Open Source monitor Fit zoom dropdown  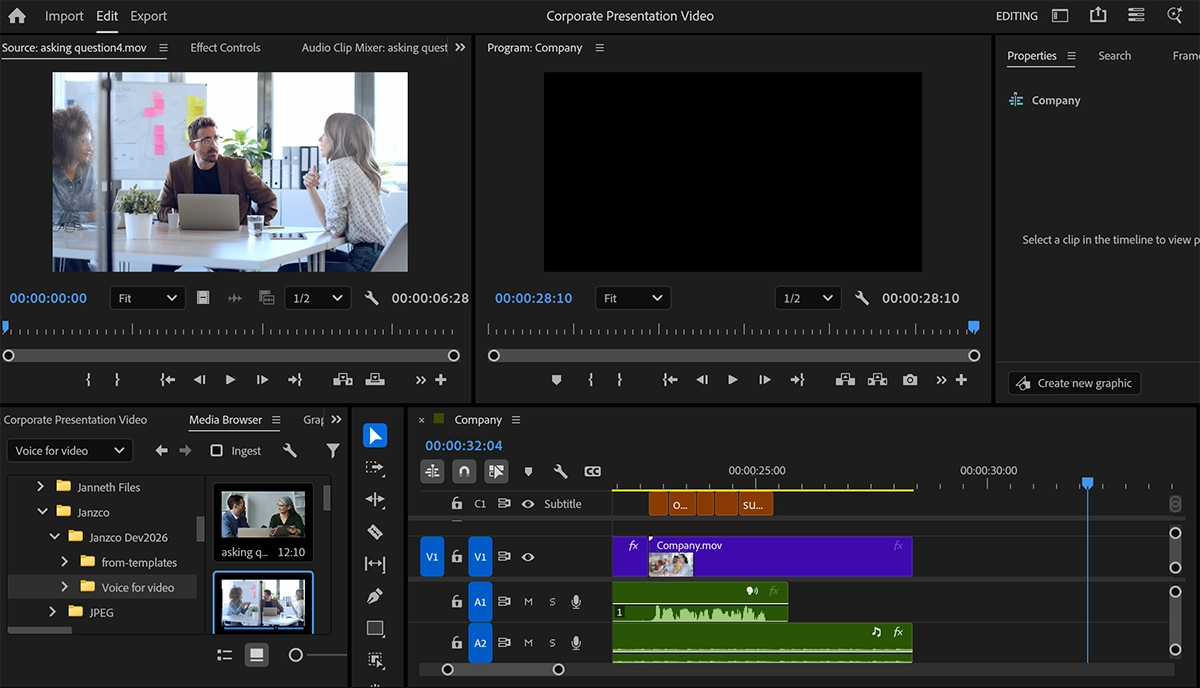pos(146,298)
